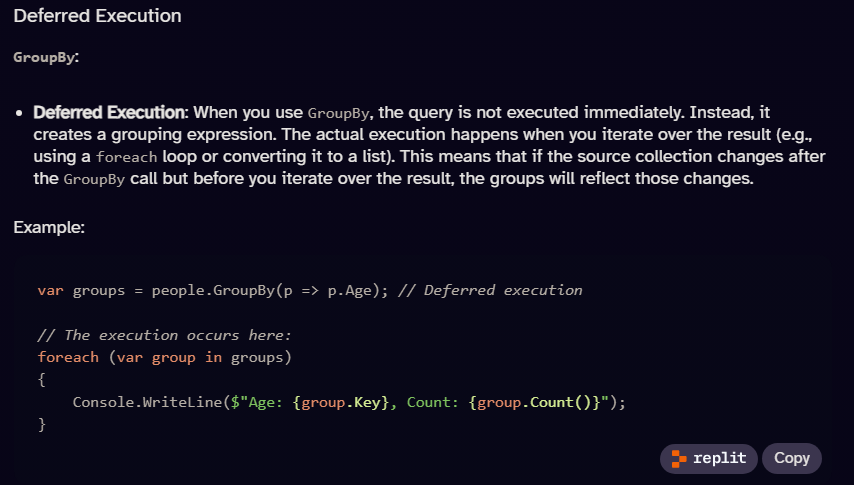Click the bullet point marker

[x=20, y=113]
